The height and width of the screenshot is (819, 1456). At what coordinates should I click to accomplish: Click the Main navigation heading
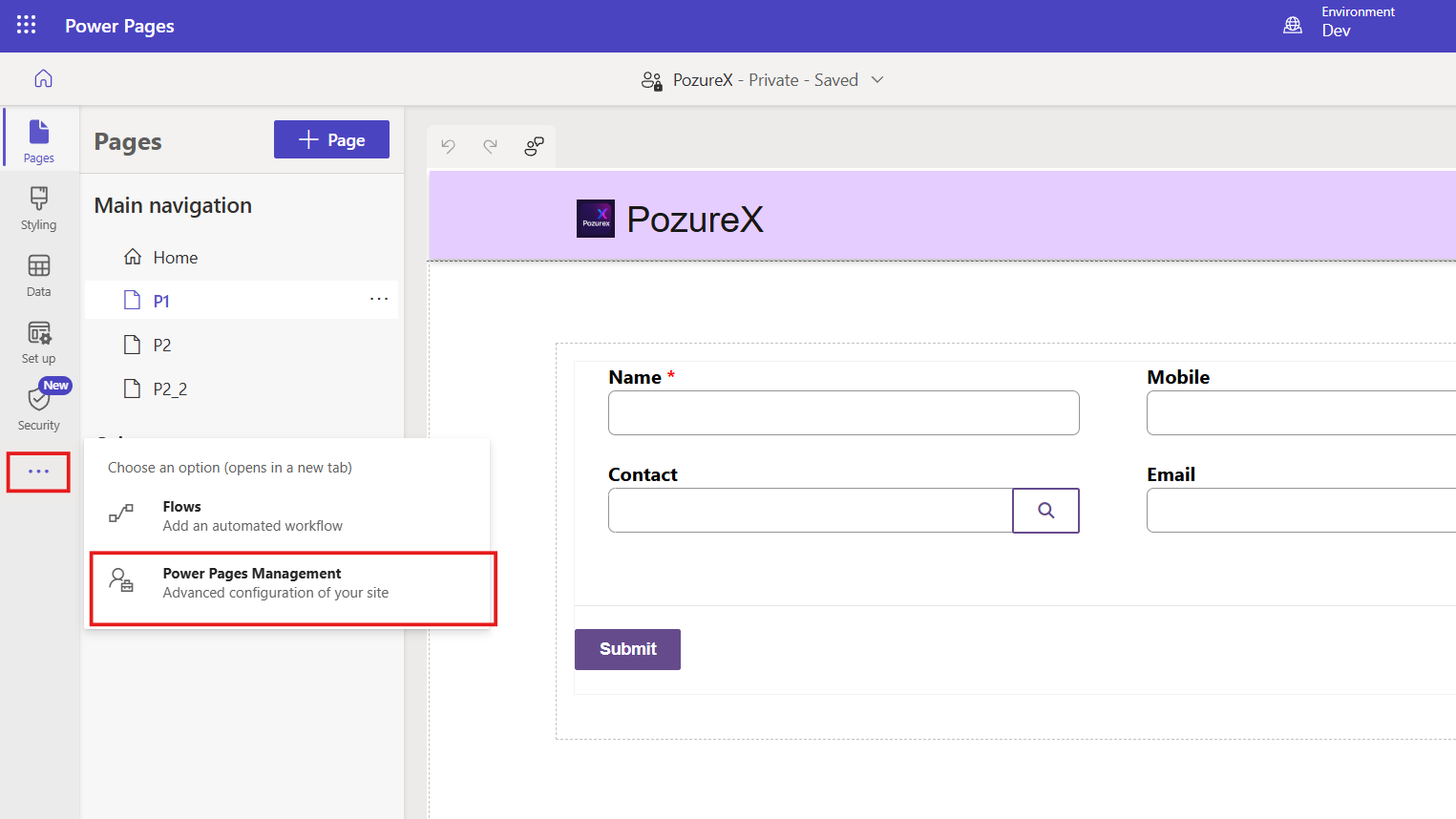coord(173,205)
